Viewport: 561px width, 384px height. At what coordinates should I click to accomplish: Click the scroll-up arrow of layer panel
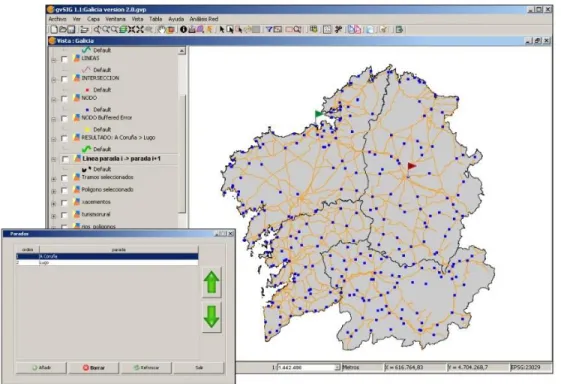(182, 51)
